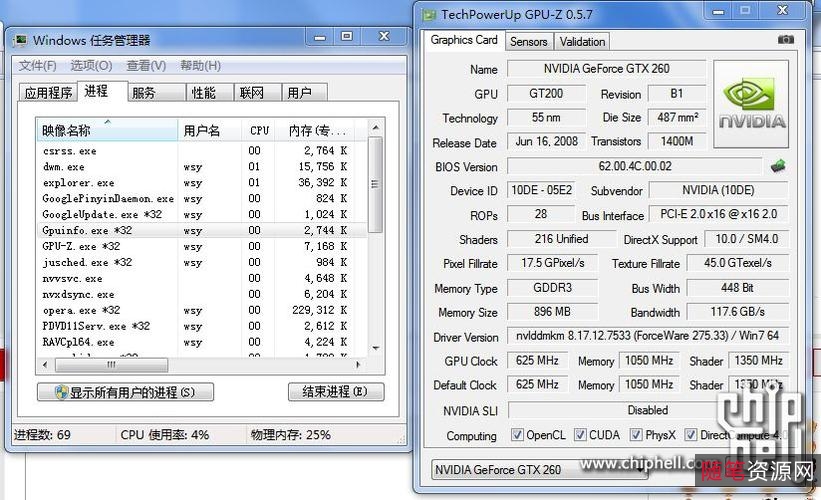Open the 选项(O) menu
Viewport: 821px width, 500px height.
91,66
